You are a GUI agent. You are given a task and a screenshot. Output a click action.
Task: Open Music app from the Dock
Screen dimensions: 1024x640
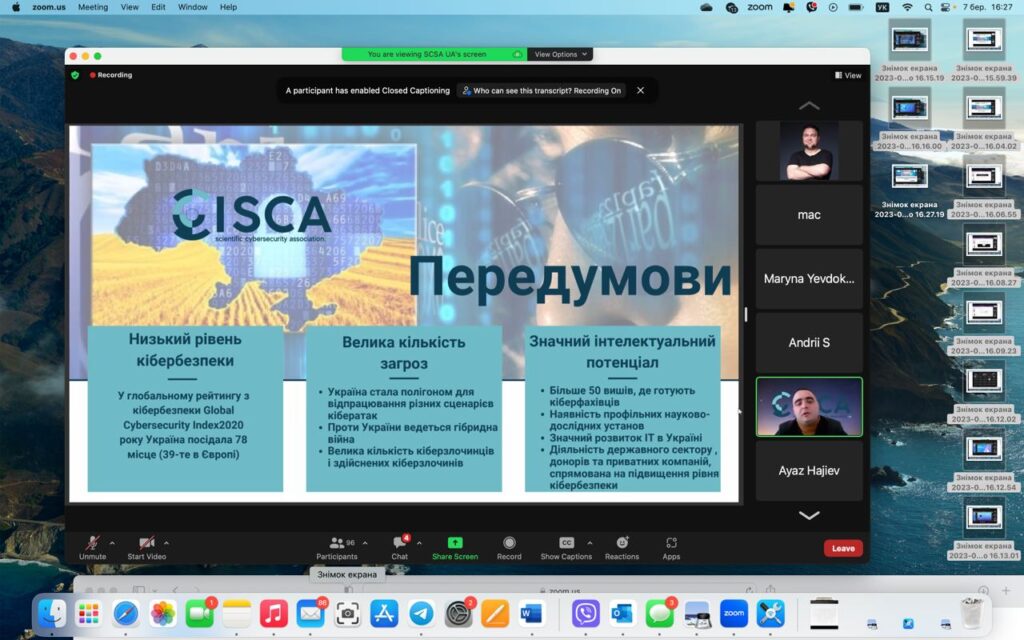coord(274,613)
